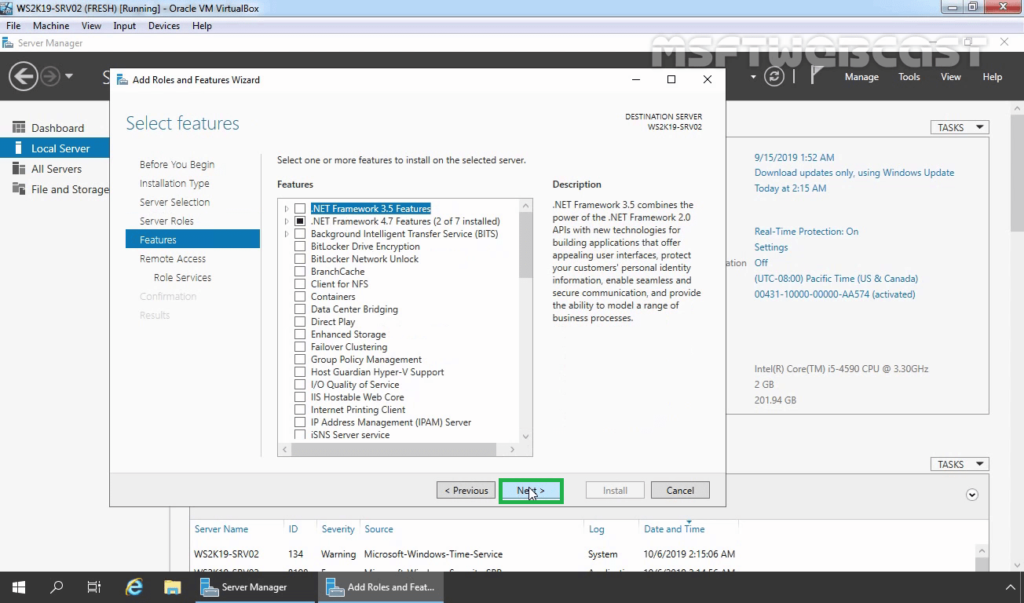Open the Devices menu in VirtualBox
The image size is (1024, 603).
(163, 25)
